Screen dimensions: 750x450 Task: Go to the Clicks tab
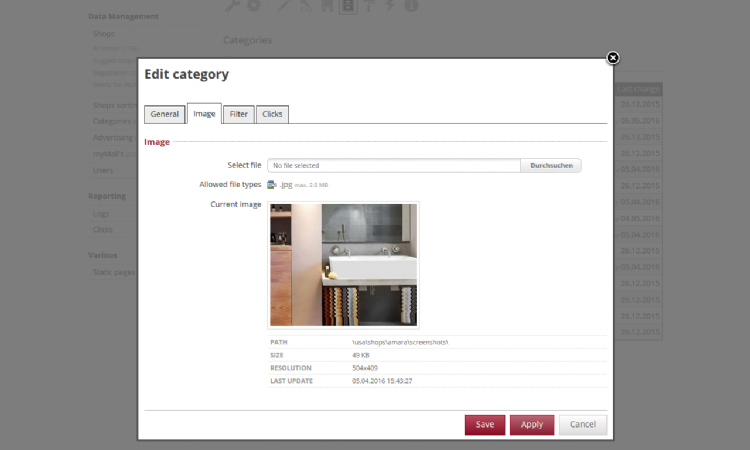[272, 114]
